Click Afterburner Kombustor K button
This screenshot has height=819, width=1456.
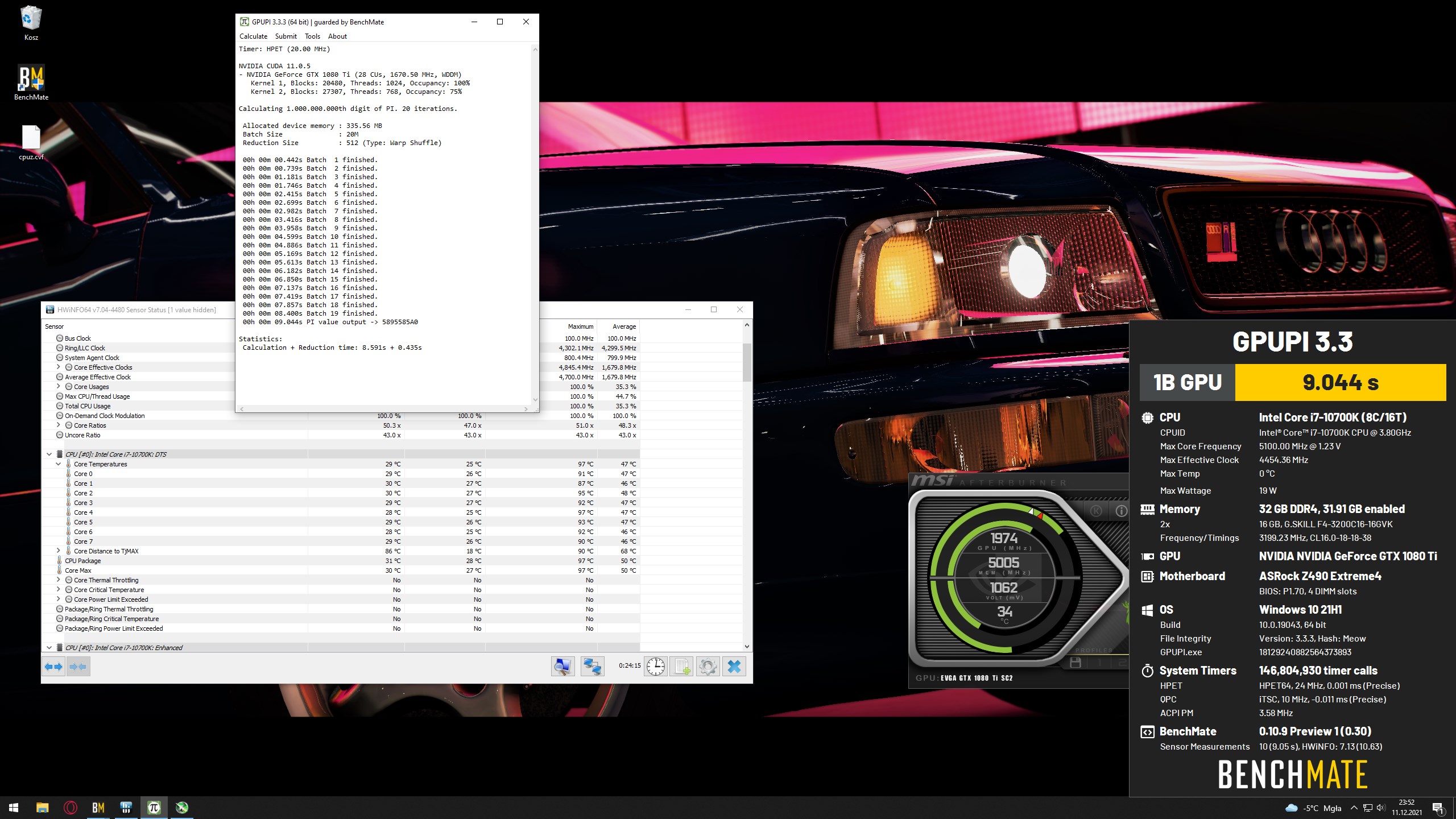1095,511
